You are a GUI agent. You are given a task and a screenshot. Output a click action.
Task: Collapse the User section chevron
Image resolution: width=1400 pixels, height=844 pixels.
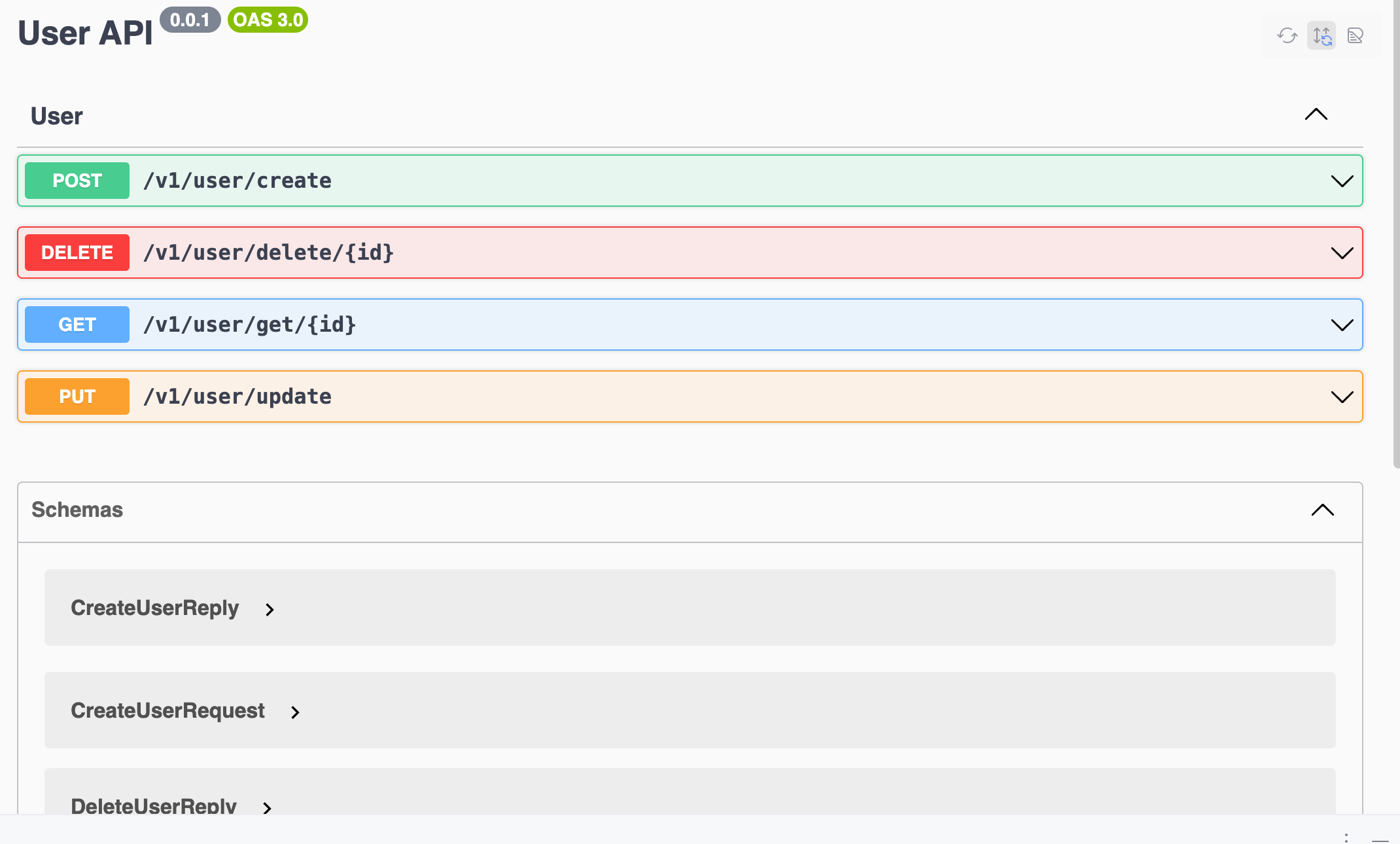point(1316,114)
